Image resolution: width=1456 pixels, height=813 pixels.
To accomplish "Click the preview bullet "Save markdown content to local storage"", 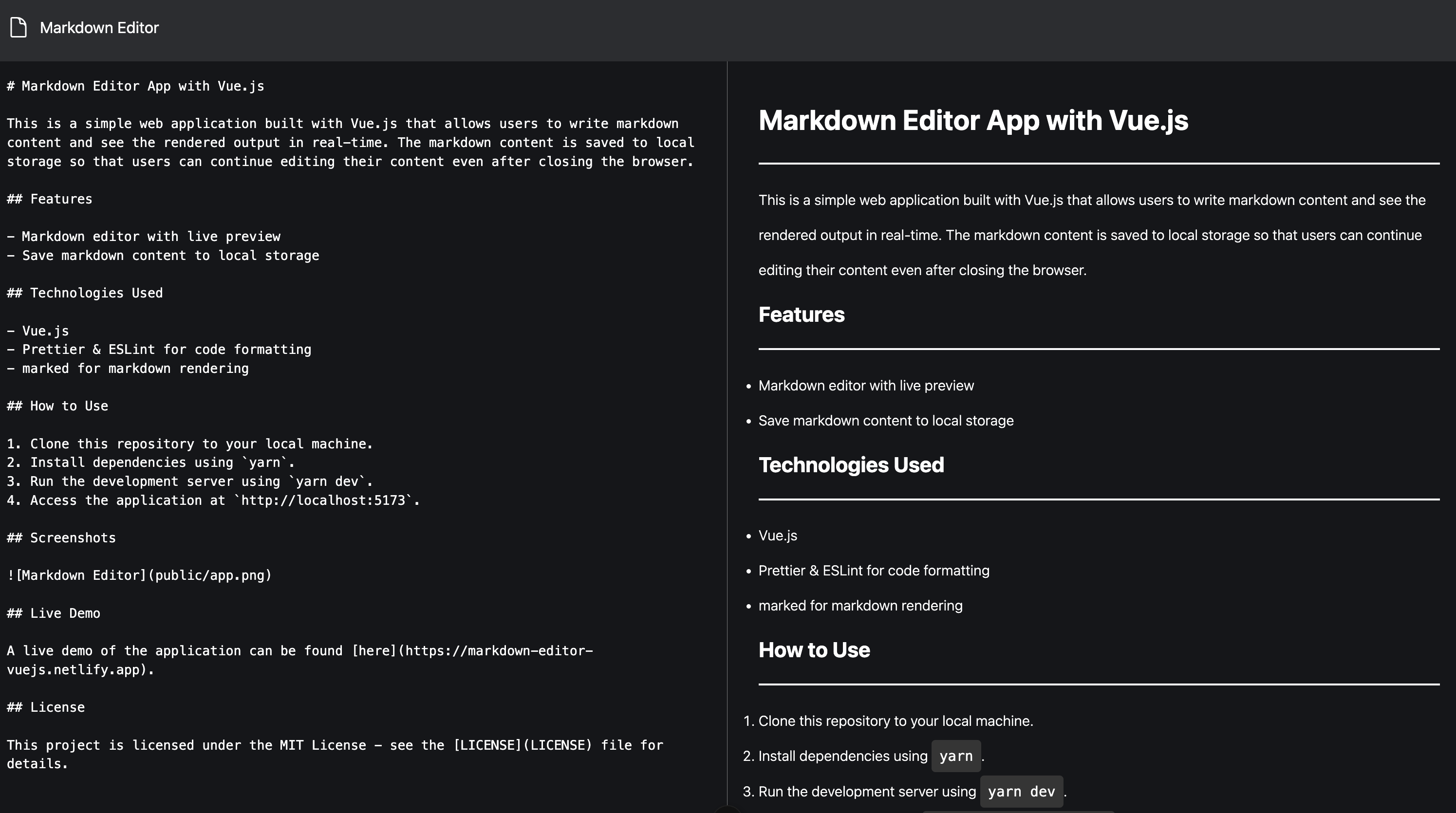I will 886,420.
